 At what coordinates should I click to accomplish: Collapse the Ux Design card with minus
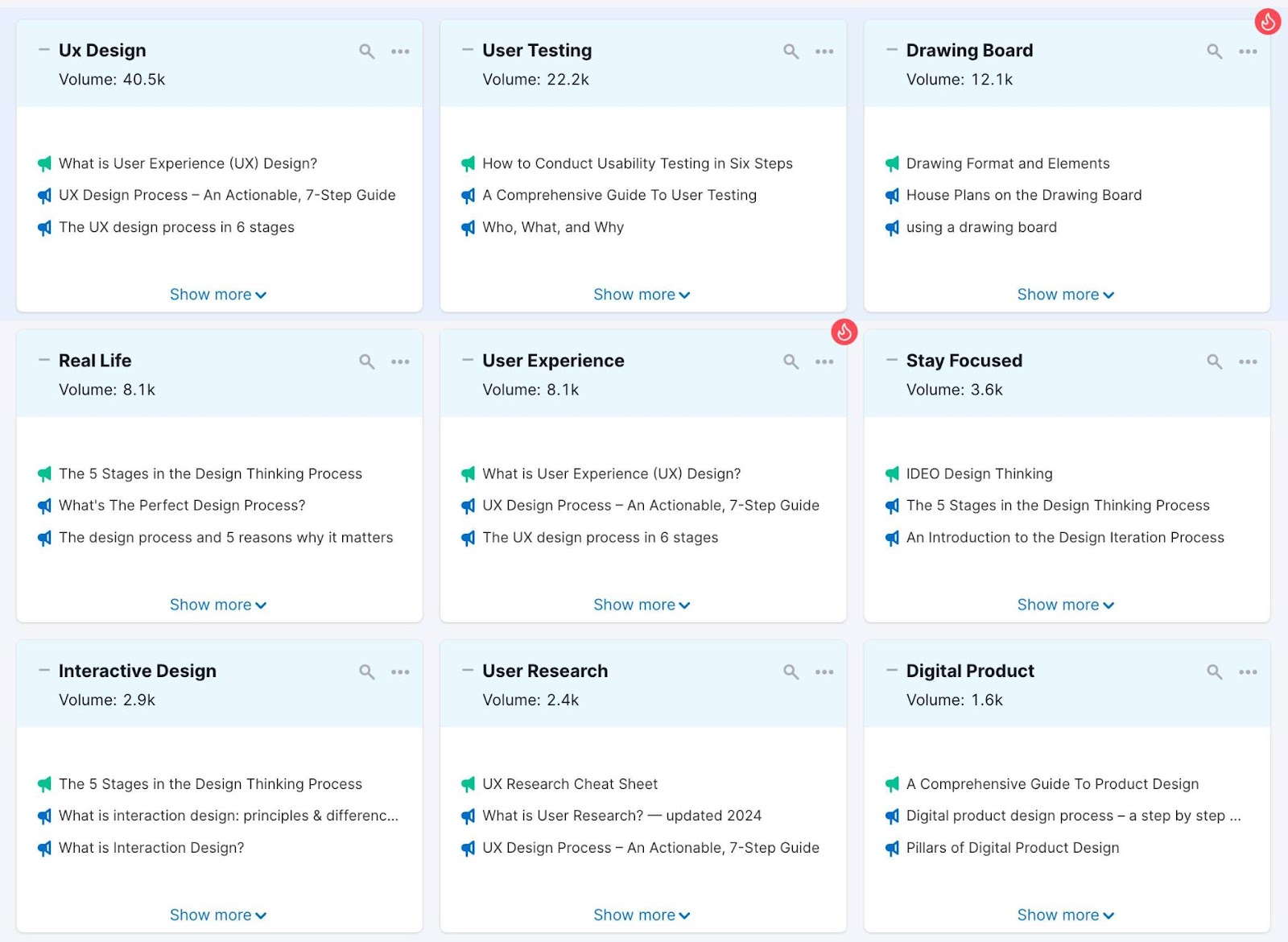tap(44, 50)
